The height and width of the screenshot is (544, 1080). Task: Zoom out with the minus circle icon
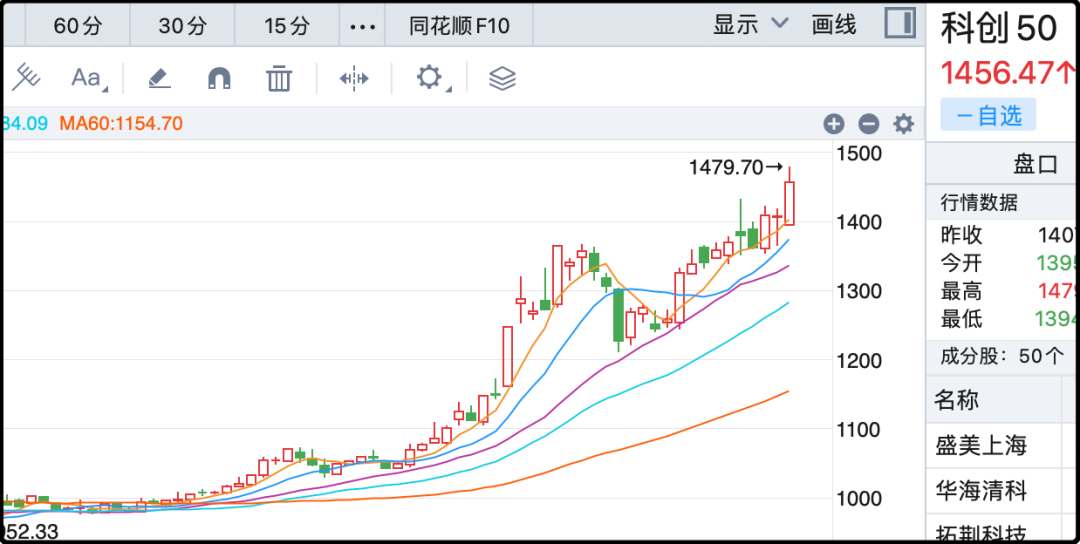coord(868,124)
